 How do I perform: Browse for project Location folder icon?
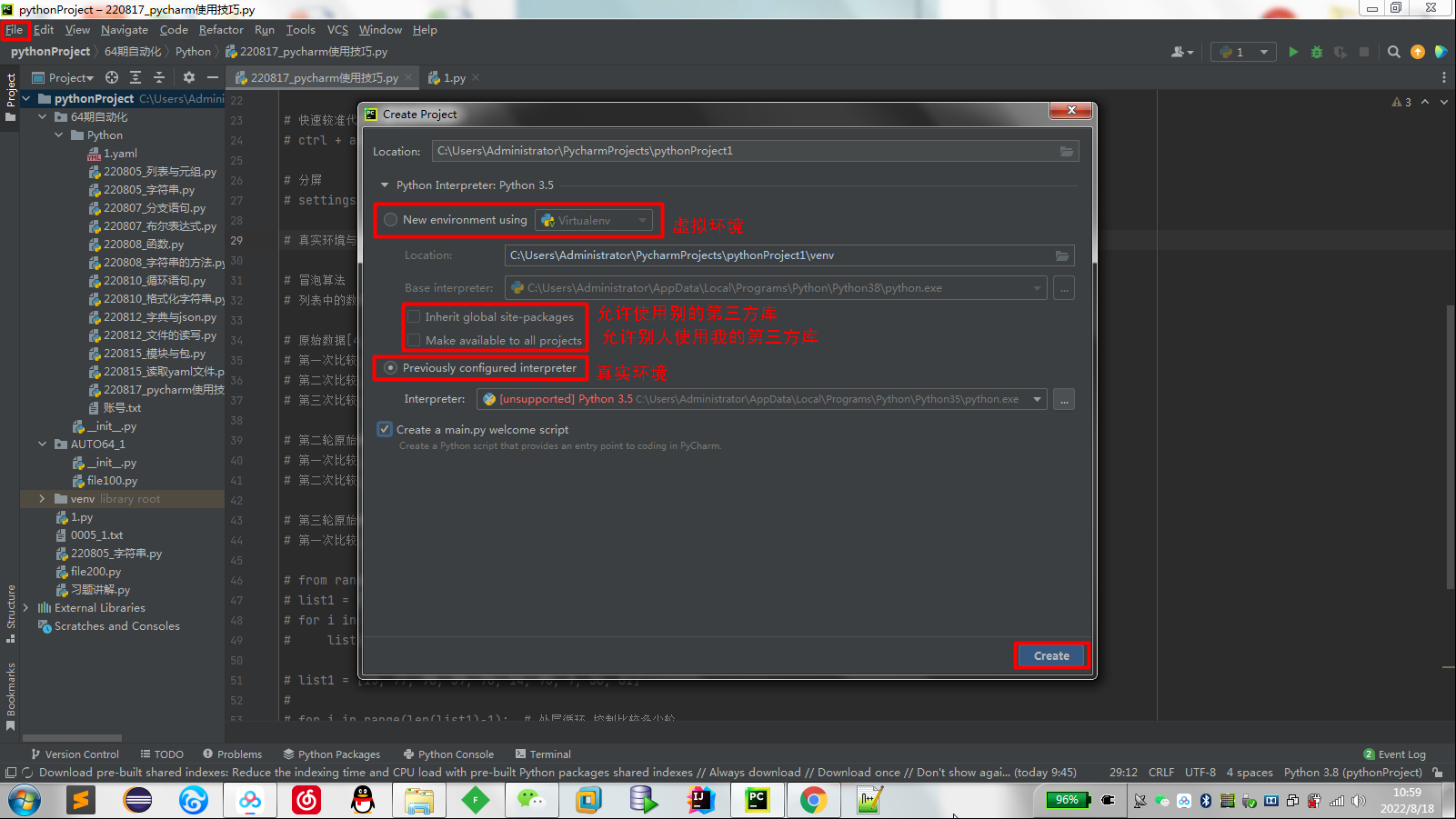point(1066,151)
